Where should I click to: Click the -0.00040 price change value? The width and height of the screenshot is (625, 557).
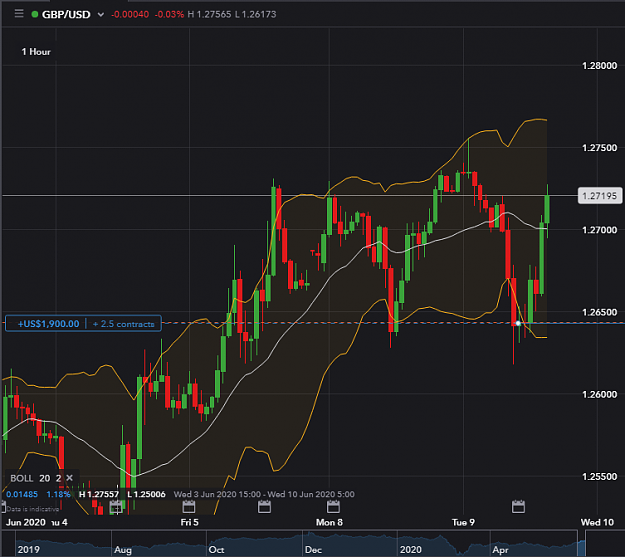click(x=130, y=15)
